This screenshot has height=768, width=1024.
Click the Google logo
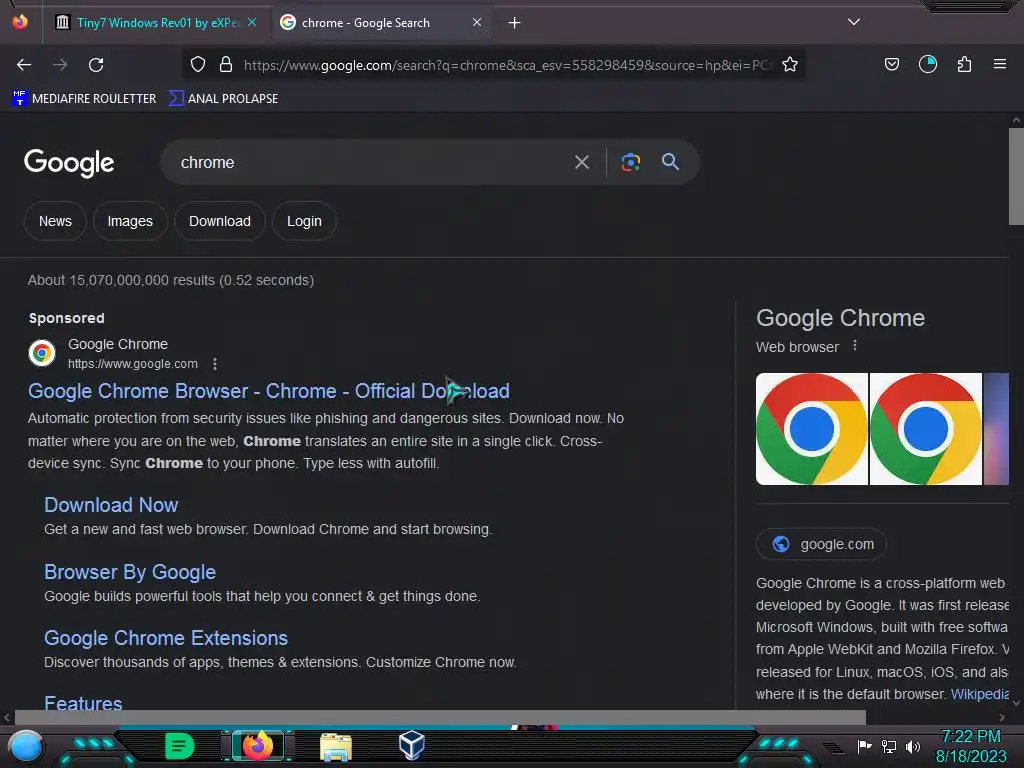point(69,163)
